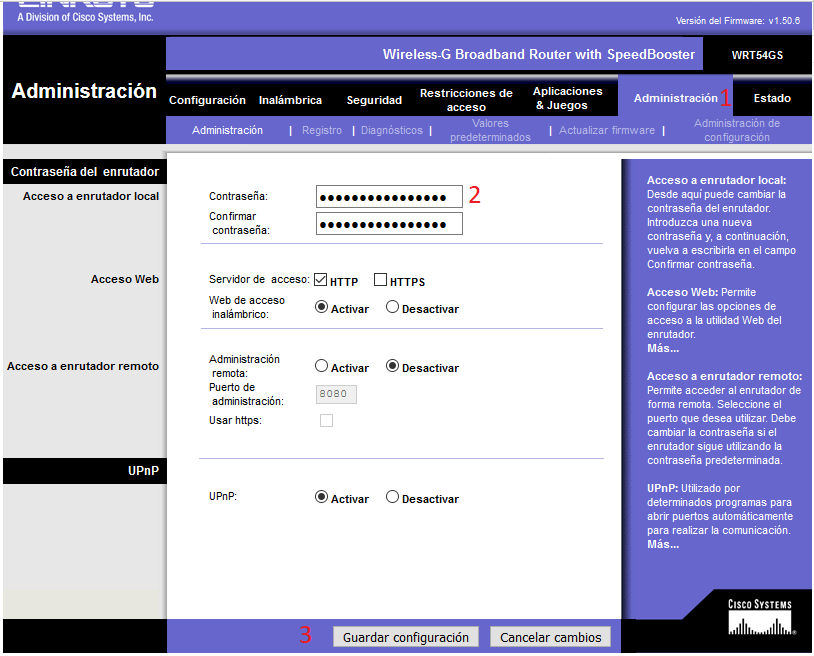Select Desactivar for wireless web access
Viewport: 814px width, 656px height.
click(392, 307)
